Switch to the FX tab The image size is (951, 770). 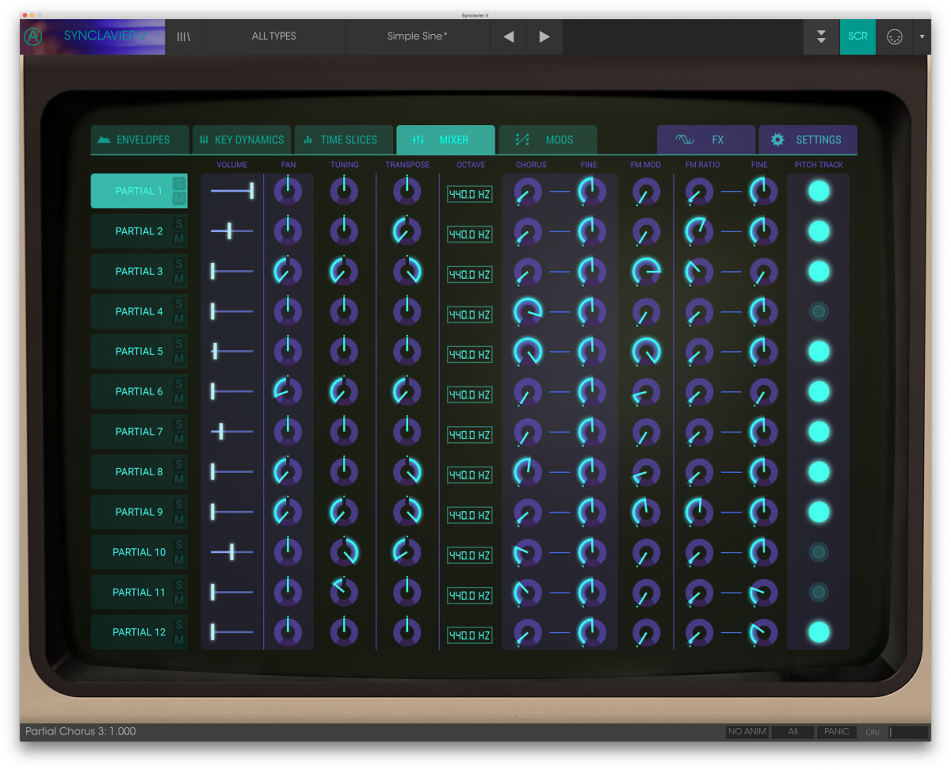(706, 139)
